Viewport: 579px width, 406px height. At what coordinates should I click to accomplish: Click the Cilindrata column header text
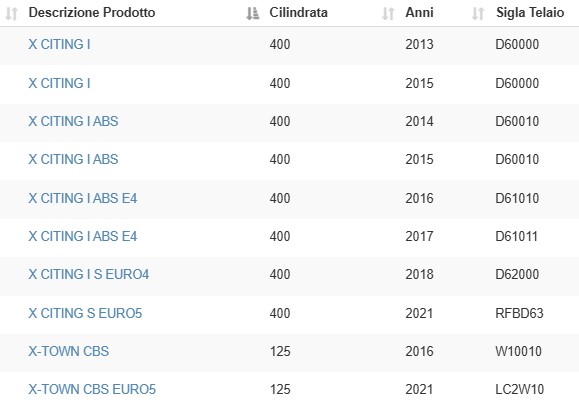click(298, 13)
